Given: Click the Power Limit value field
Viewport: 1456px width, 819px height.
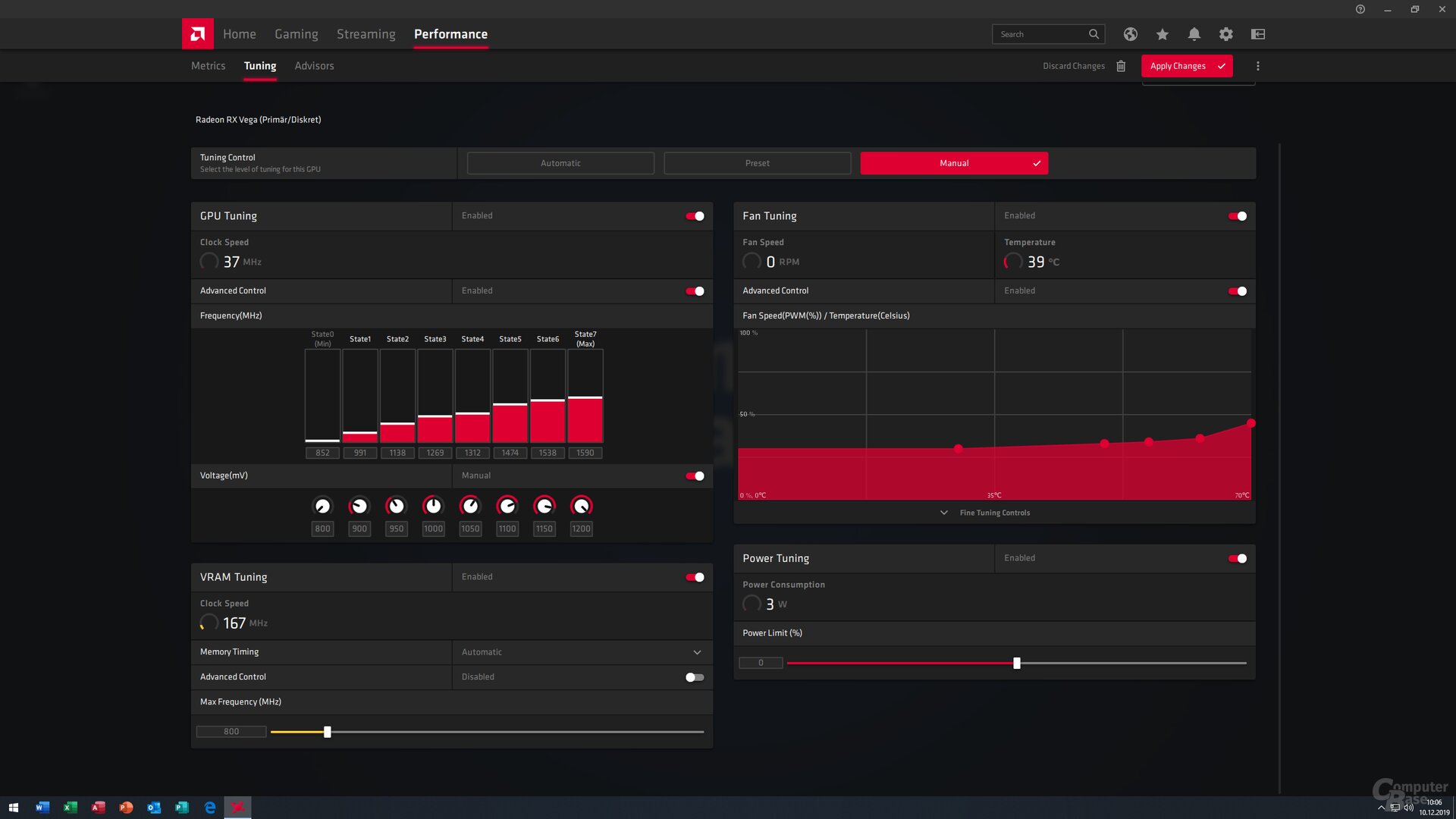Looking at the screenshot, I should (x=761, y=663).
